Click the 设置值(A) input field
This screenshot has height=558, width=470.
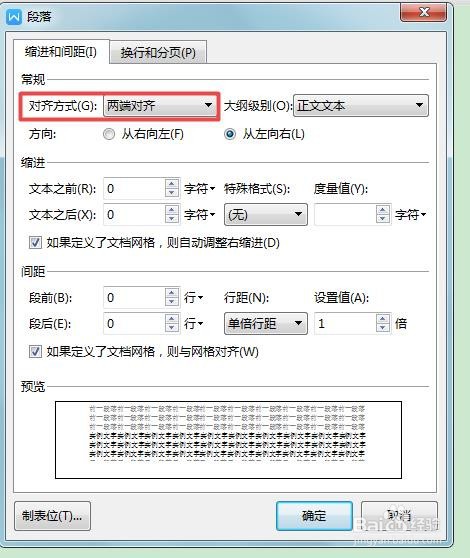click(345, 323)
